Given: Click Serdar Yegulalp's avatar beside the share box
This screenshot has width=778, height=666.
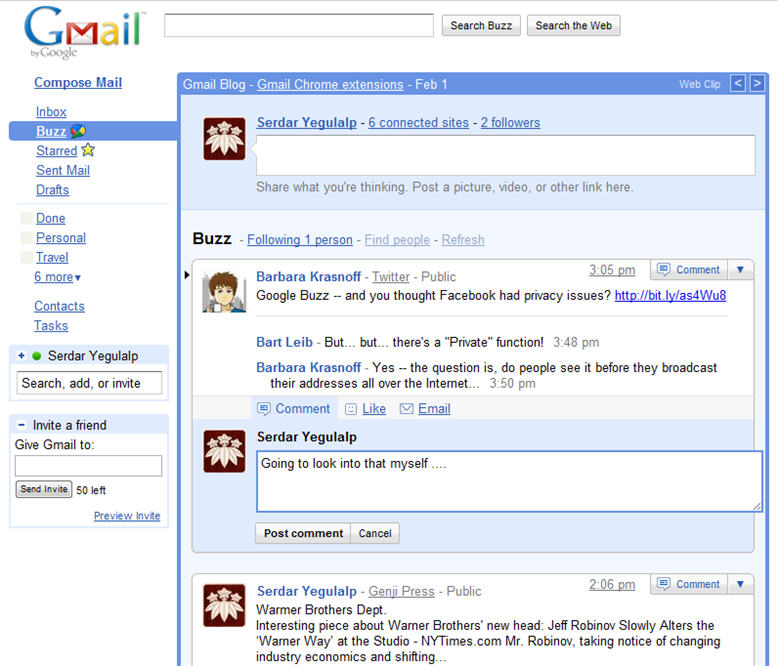Looking at the screenshot, I should pyautogui.click(x=224, y=138).
